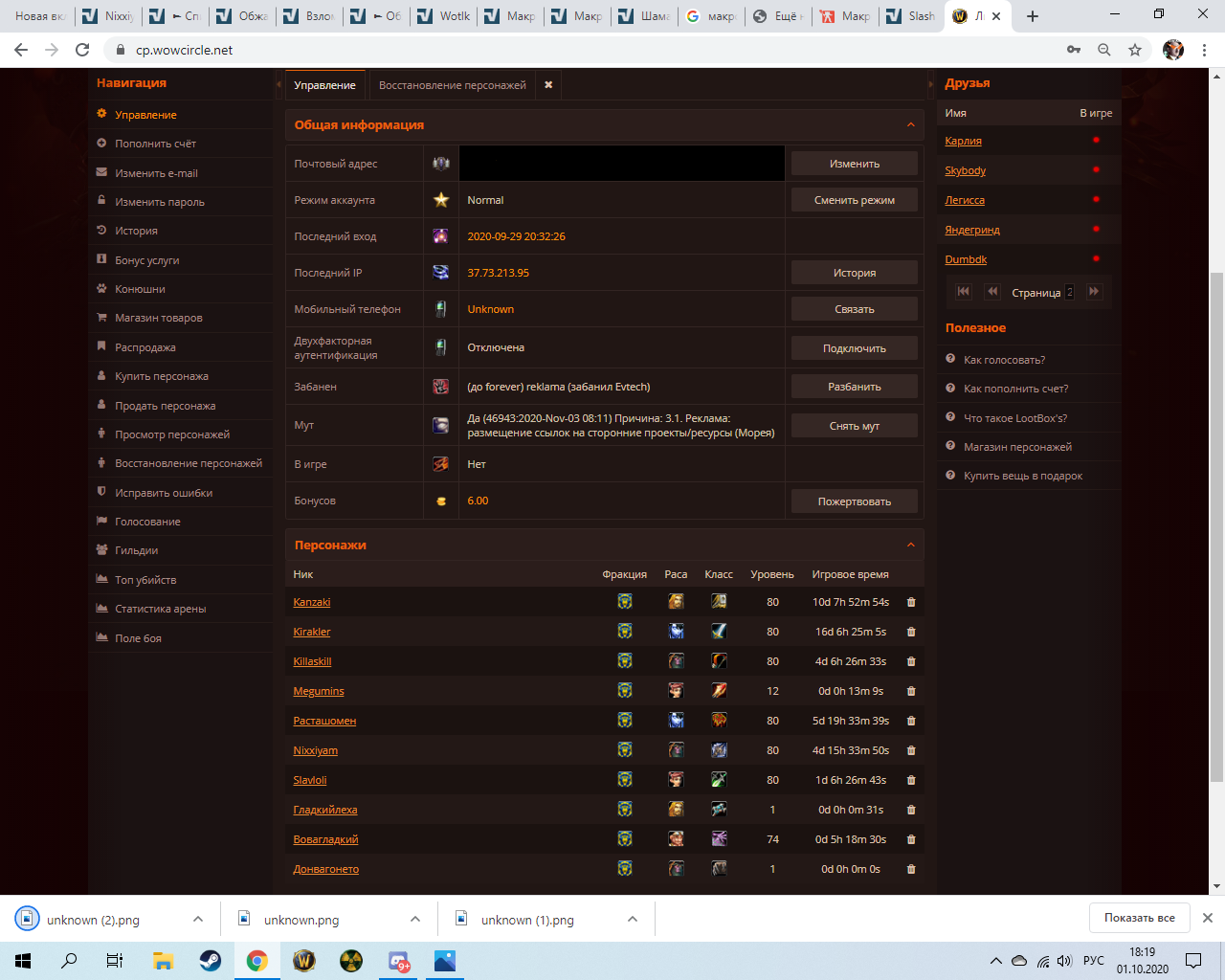Viewport: 1225px width, 980px height.
Task: Open Магазин товаров in navigation menu
Action: point(159,318)
